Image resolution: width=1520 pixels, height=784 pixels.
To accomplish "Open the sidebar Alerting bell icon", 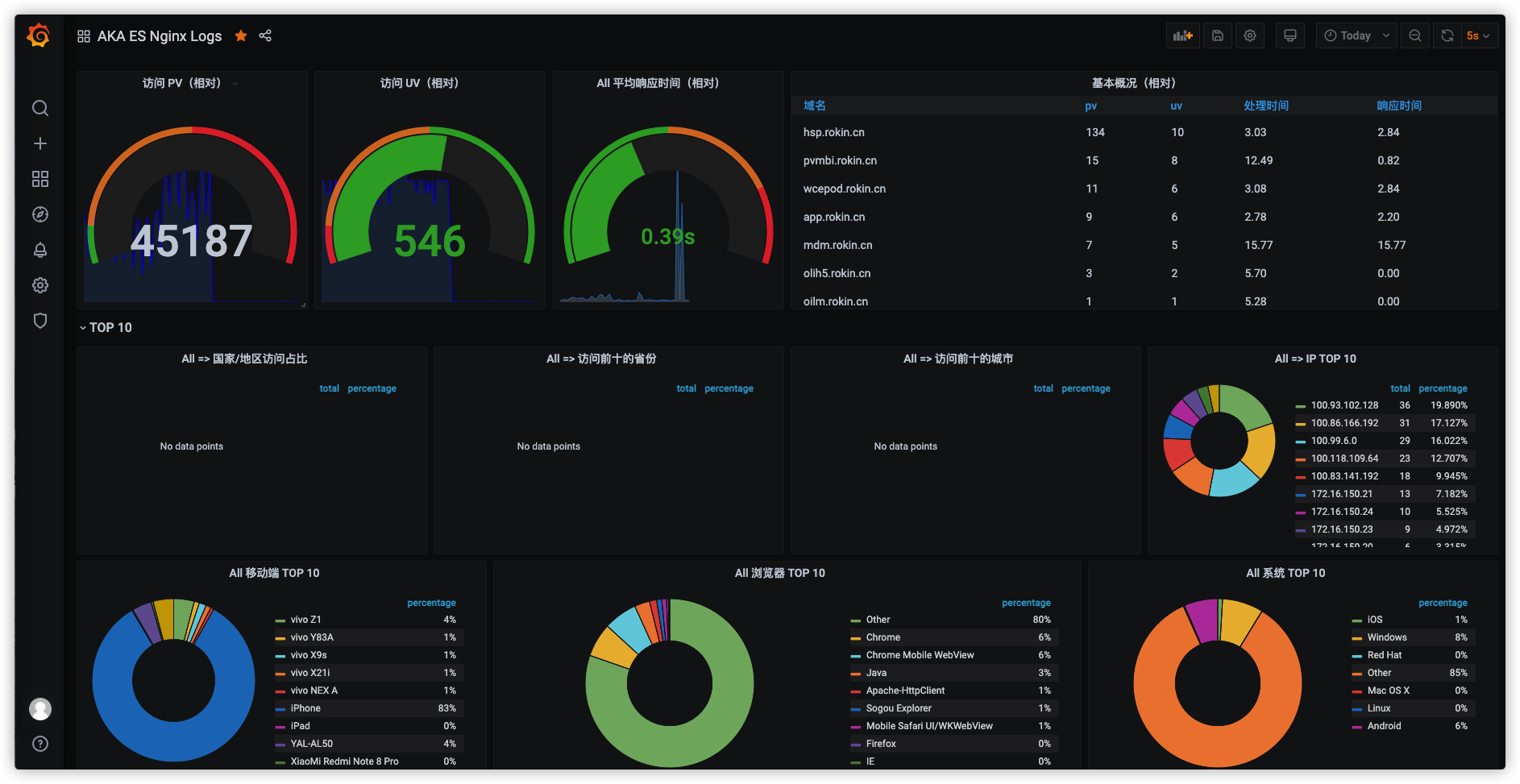I will [x=40, y=250].
